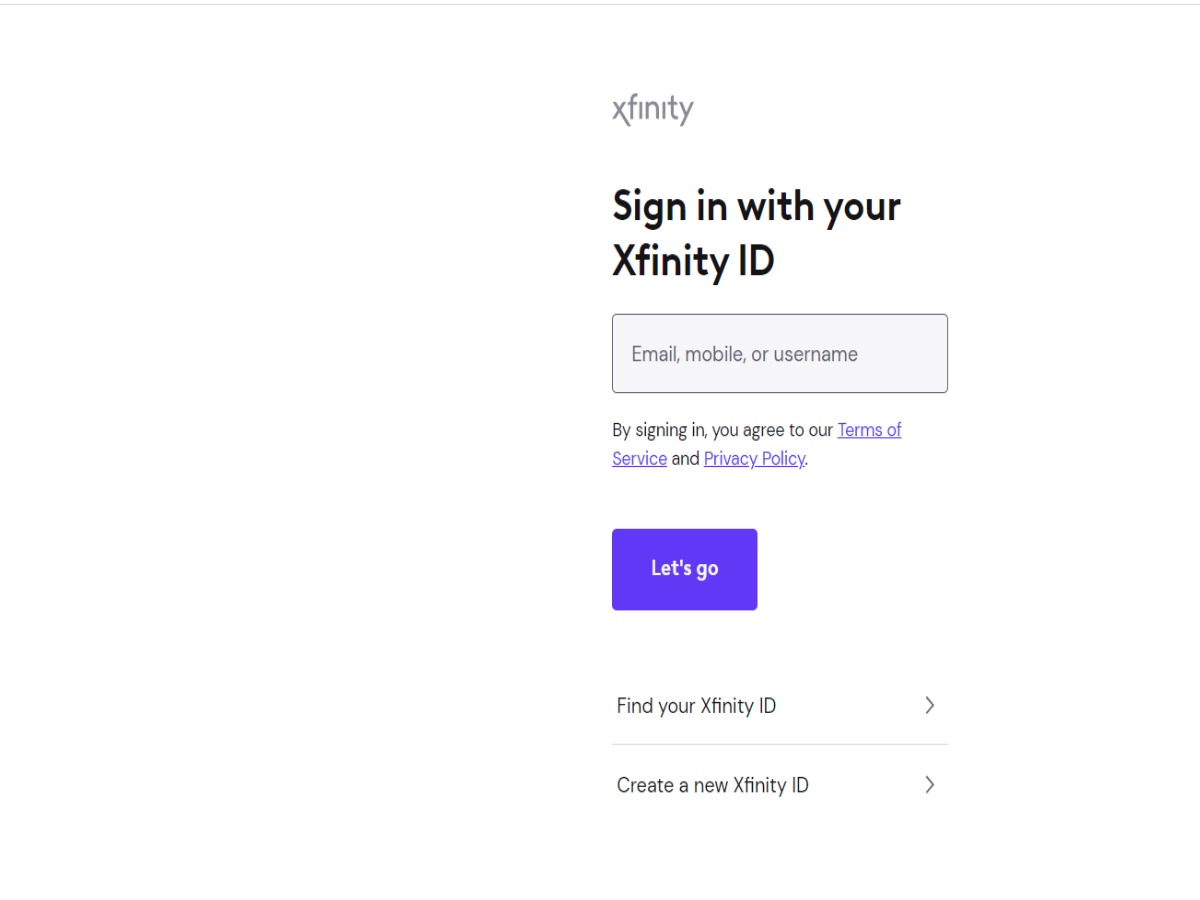Expand Create a new Xfinity ID with its chevron

click(929, 785)
